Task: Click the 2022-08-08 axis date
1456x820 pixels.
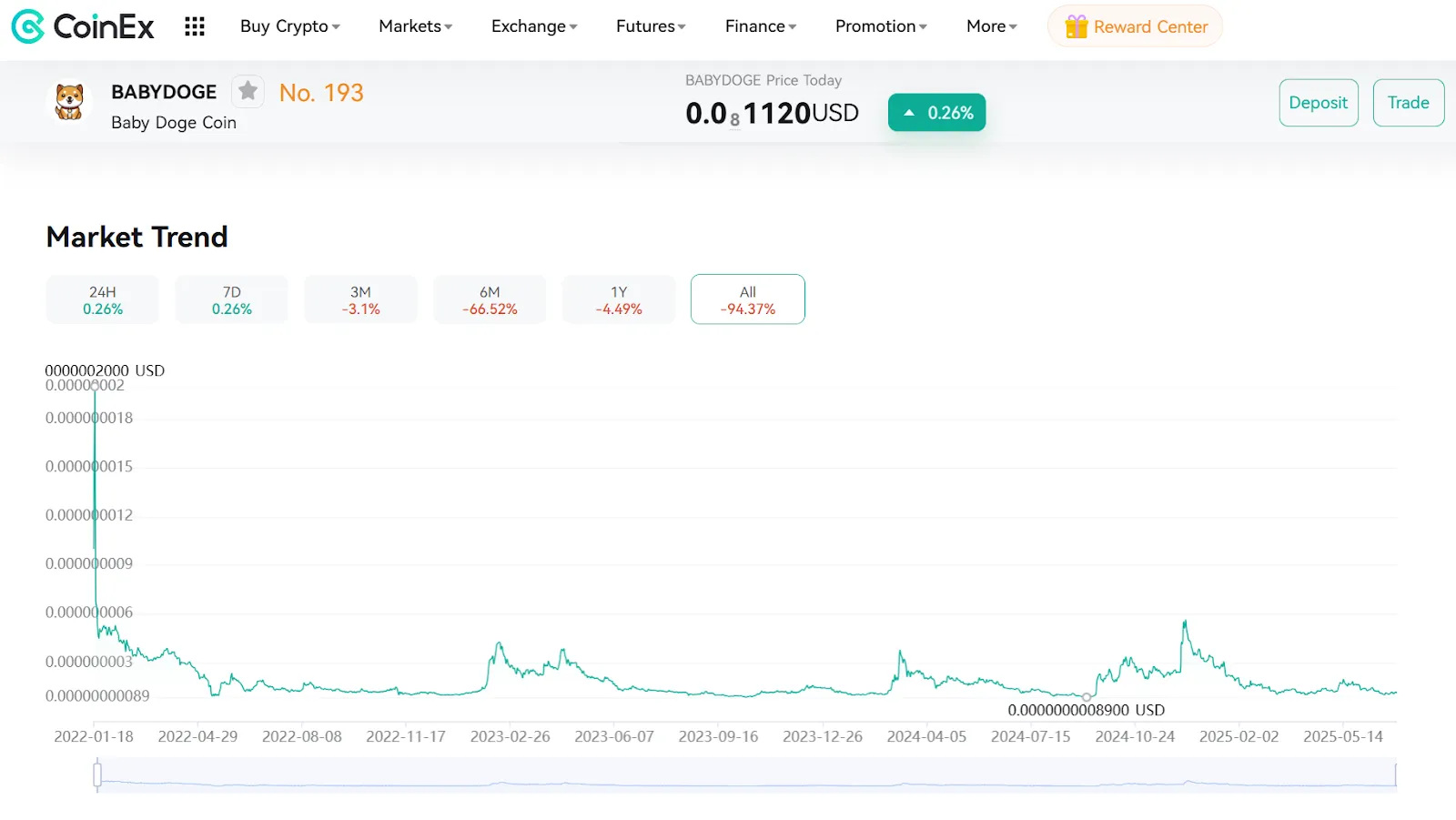Action: [302, 736]
